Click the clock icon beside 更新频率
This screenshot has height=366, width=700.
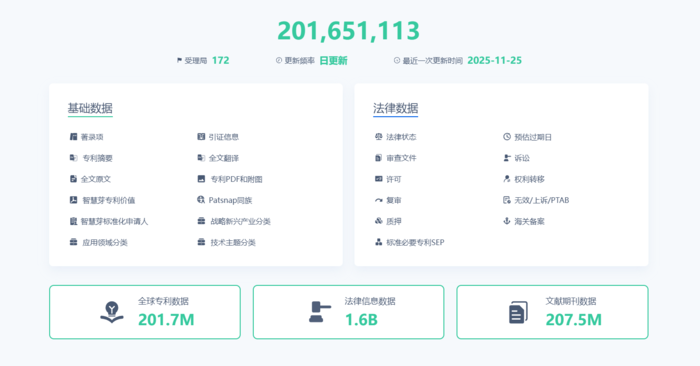tap(279, 60)
